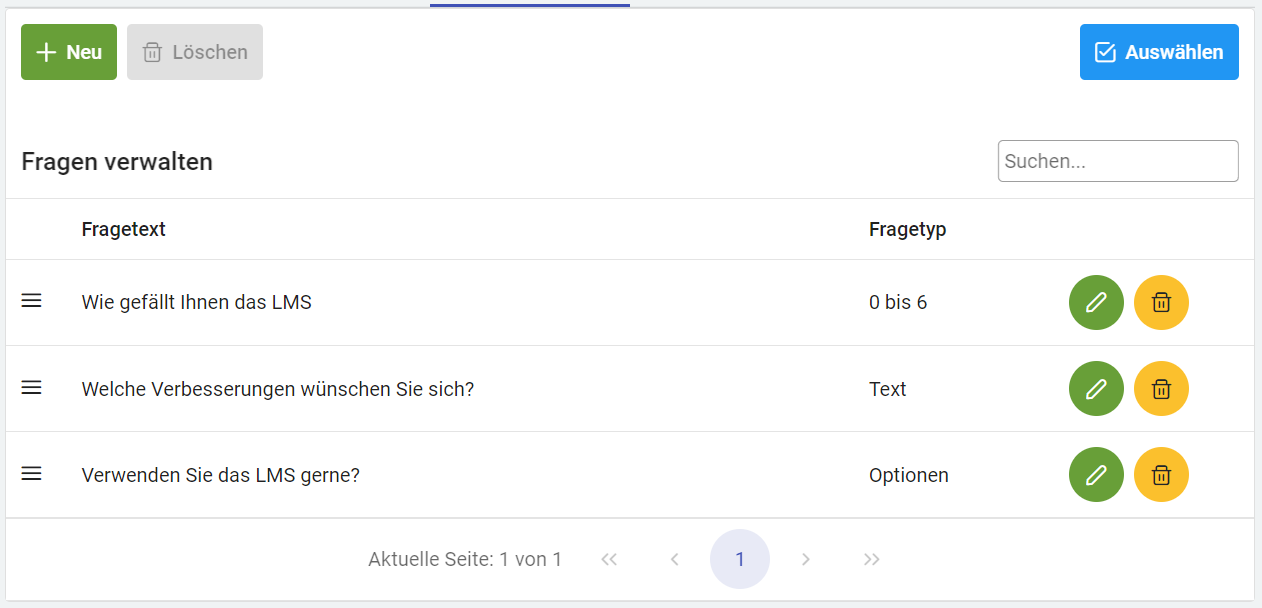Edit the 'Wie gefällt Ihnen das LMS' question
The image size is (1262, 608).
(x=1096, y=302)
